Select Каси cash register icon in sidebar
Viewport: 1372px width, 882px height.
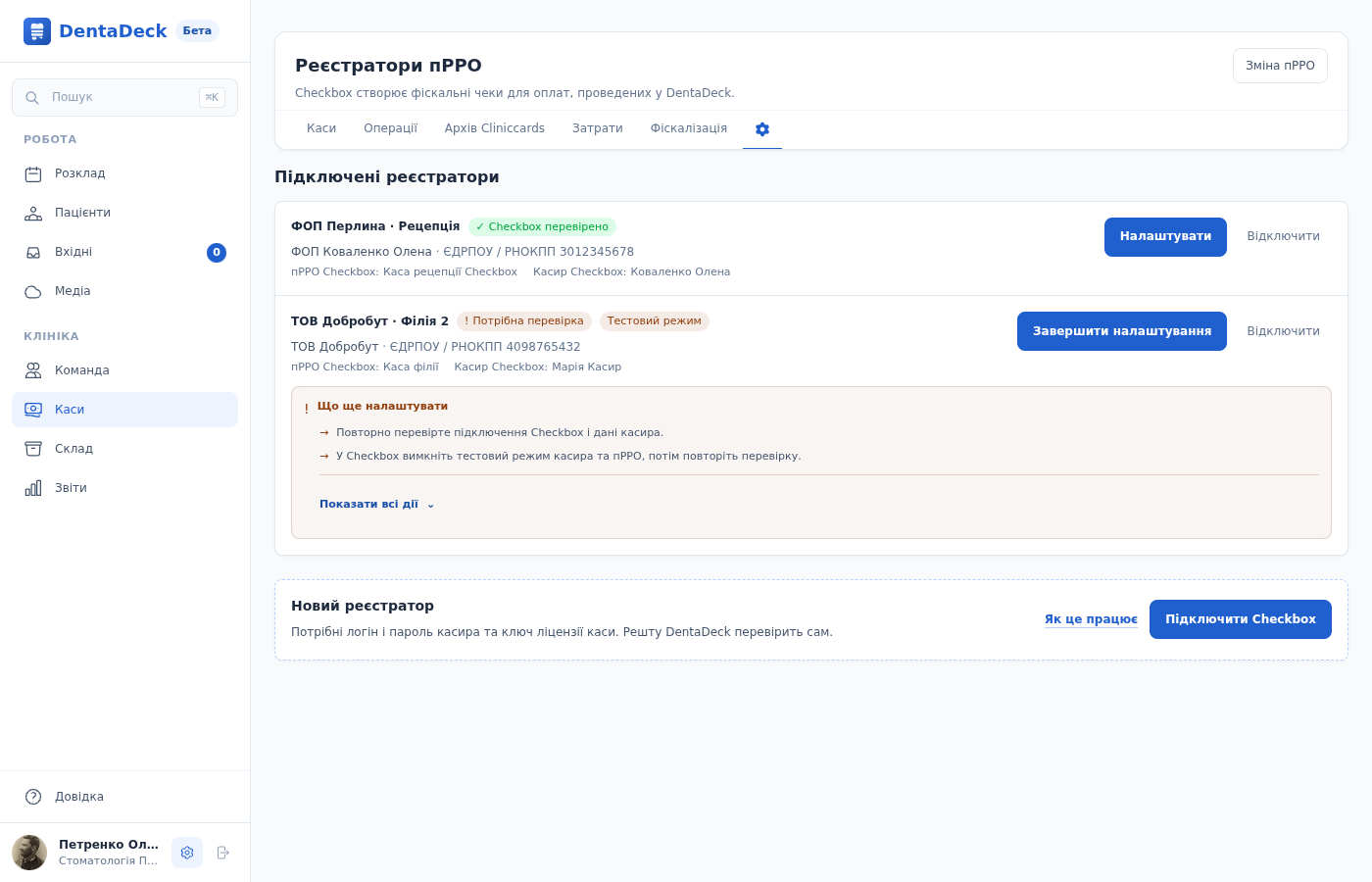(33, 410)
